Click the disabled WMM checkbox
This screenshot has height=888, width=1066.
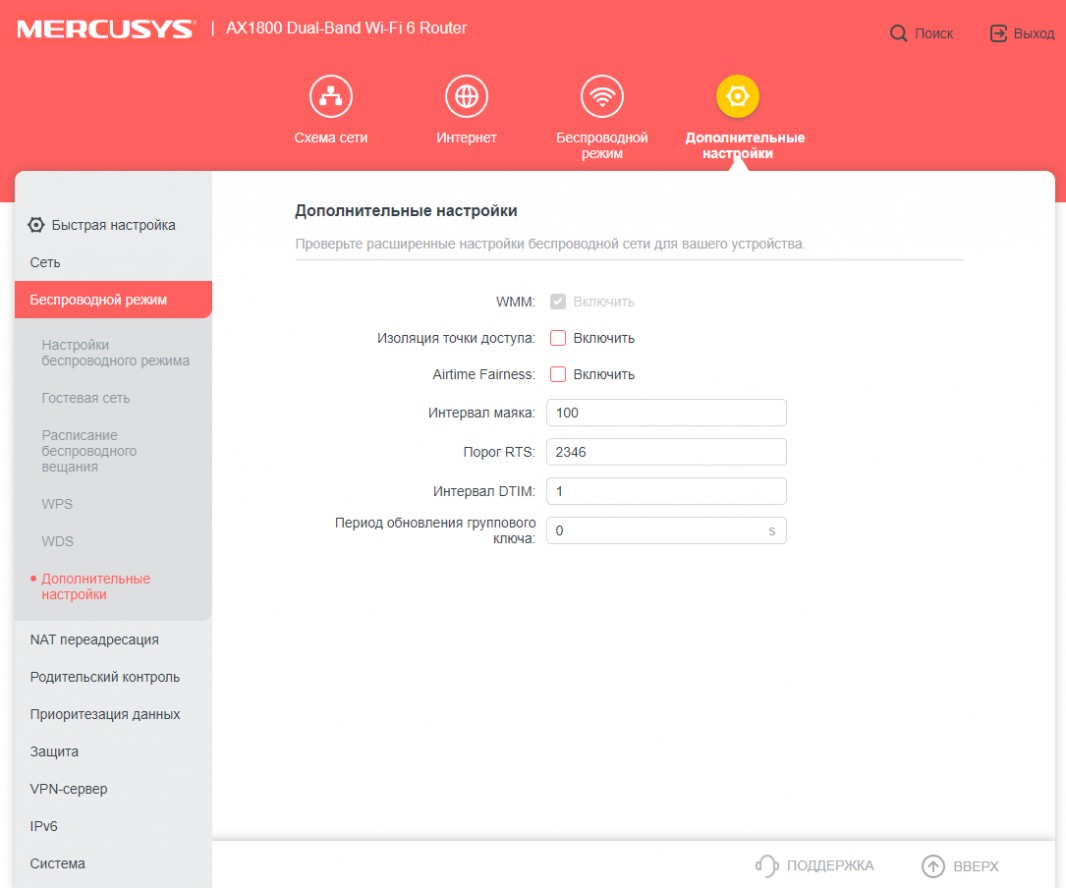[x=558, y=301]
